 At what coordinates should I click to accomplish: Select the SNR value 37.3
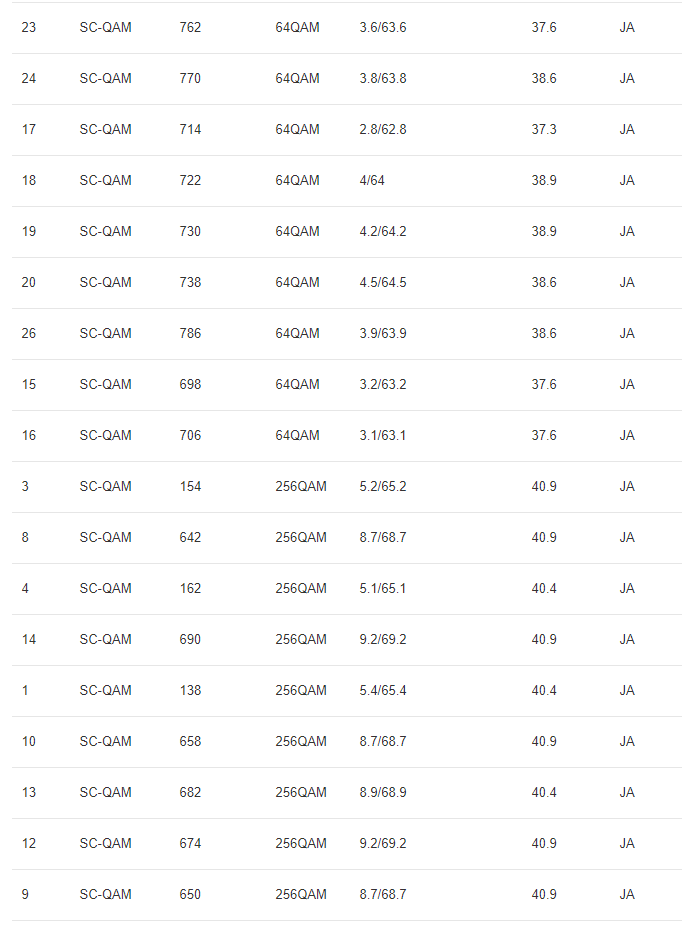pyautogui.click(x=544, y=129)
